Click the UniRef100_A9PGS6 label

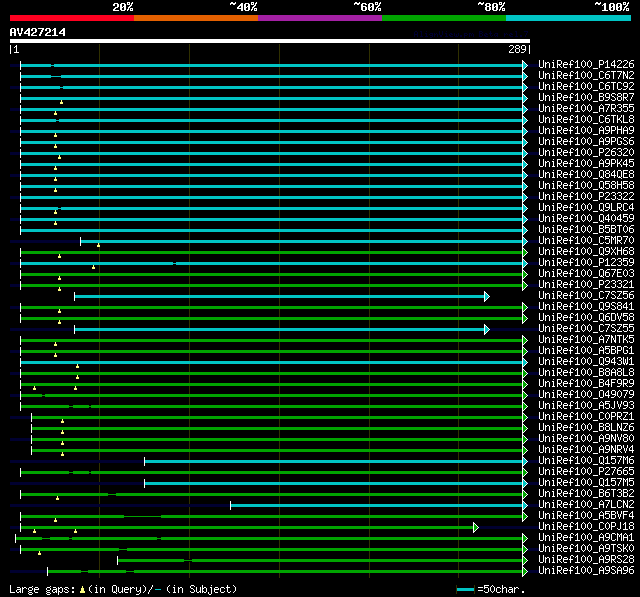[586, 142]
